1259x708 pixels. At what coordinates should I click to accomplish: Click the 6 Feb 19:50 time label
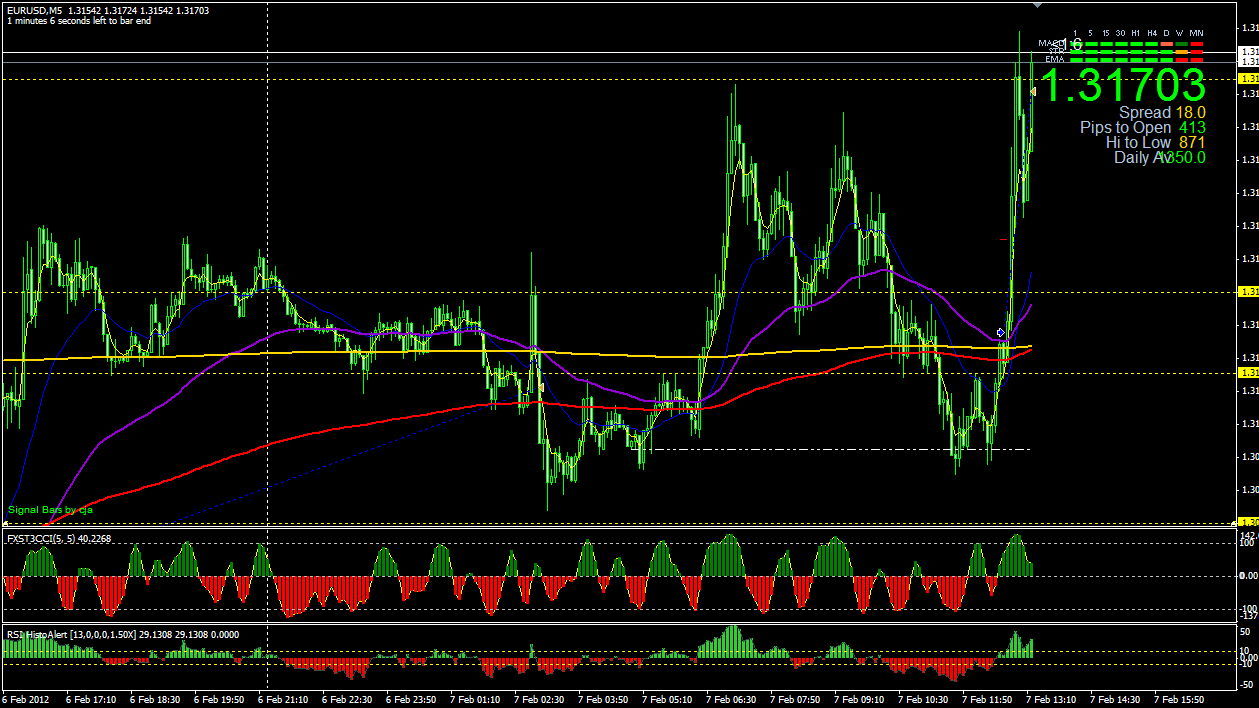(219, 700)
